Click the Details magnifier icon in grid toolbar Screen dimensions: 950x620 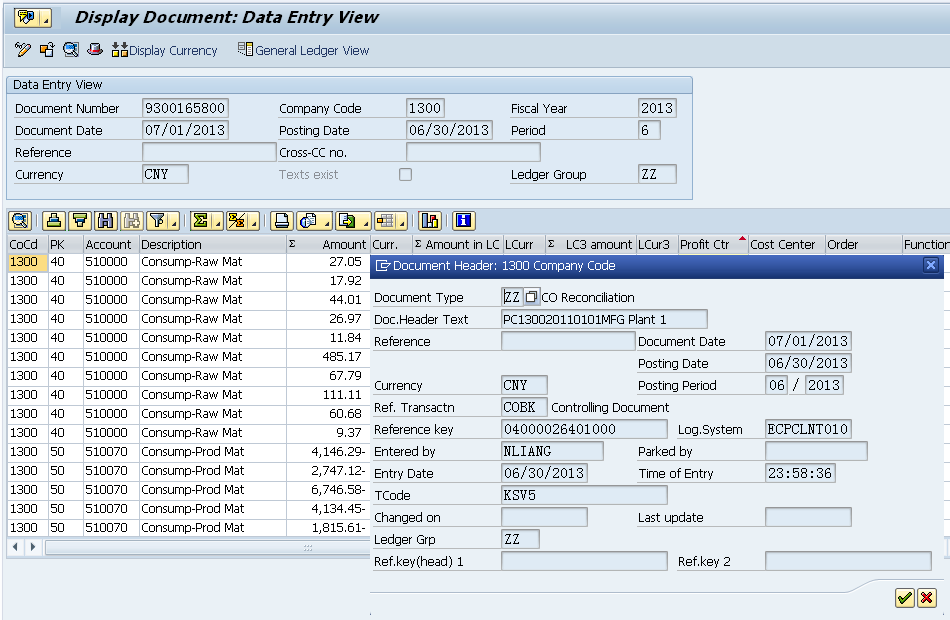(20, 221)
